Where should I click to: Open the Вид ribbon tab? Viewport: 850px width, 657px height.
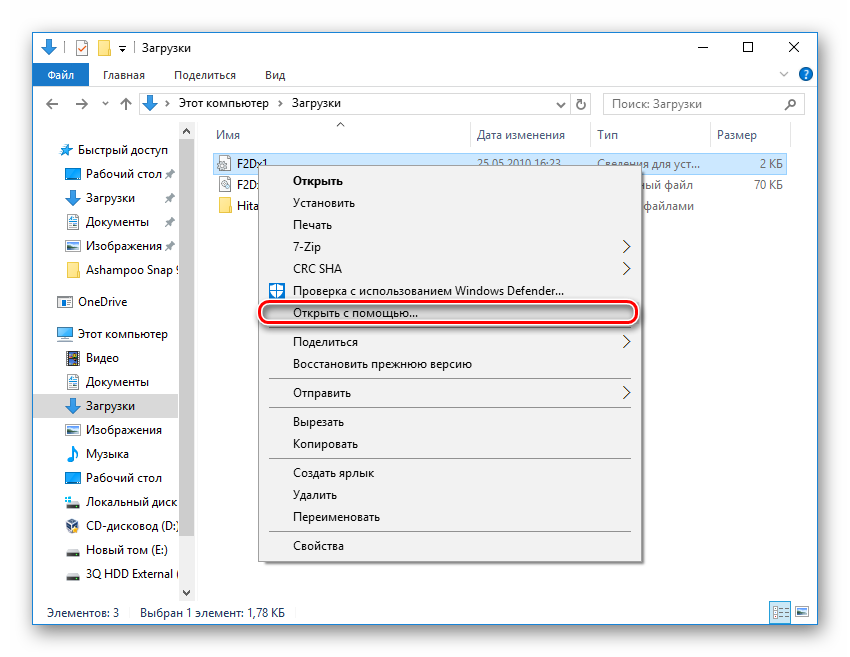tap(275, 75)
